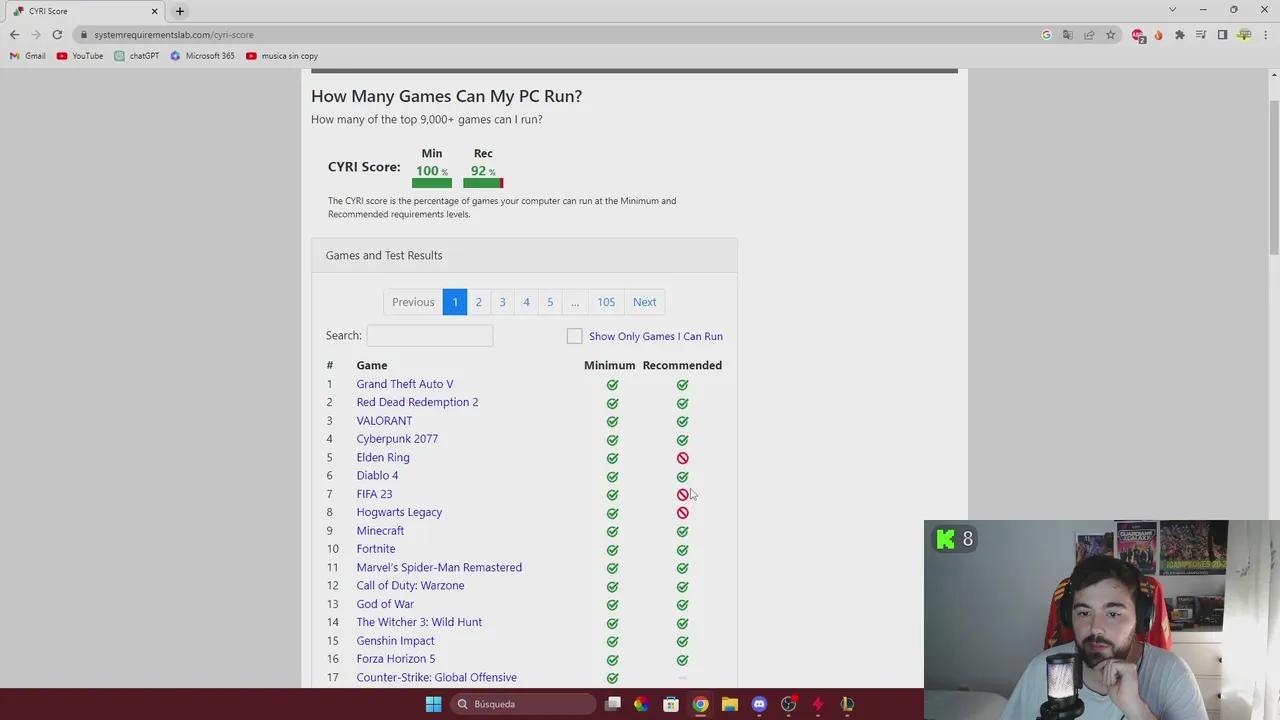Go to results page 4
This screenshot has width=1280, height=720.
[526, 302]
